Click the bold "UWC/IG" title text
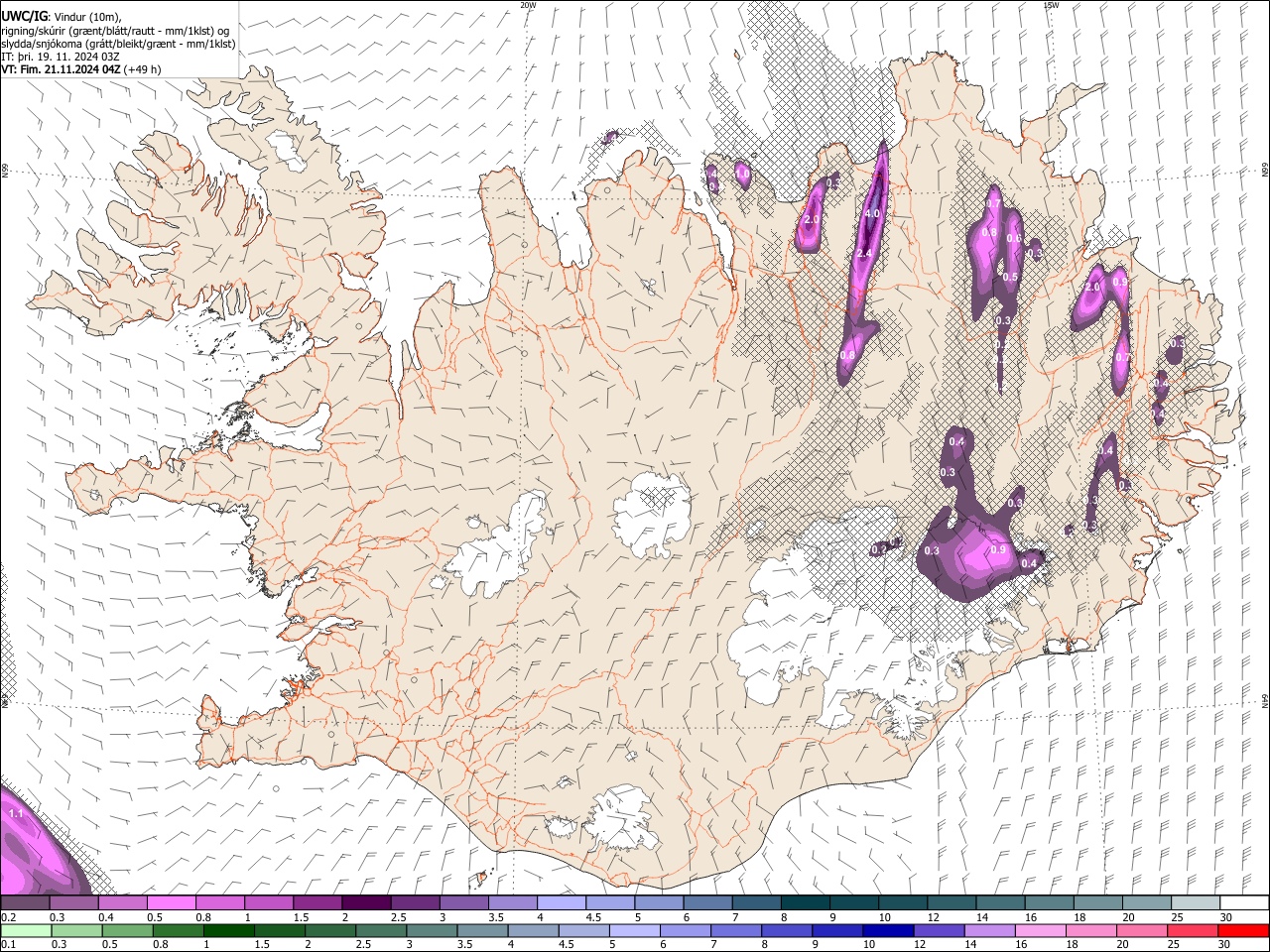The image size is (1270, 952). point(25,15)
